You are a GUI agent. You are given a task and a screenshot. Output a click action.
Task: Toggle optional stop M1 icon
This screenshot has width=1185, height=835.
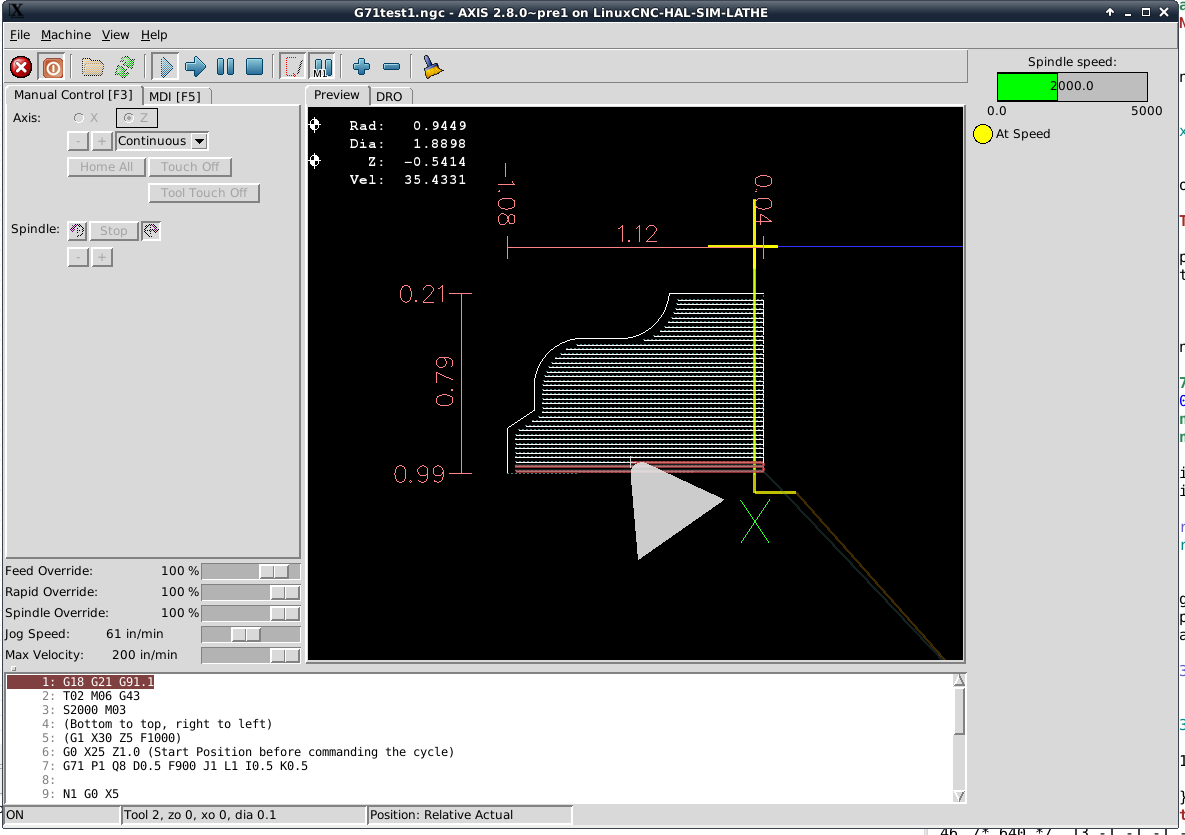(x=323, y=67)
